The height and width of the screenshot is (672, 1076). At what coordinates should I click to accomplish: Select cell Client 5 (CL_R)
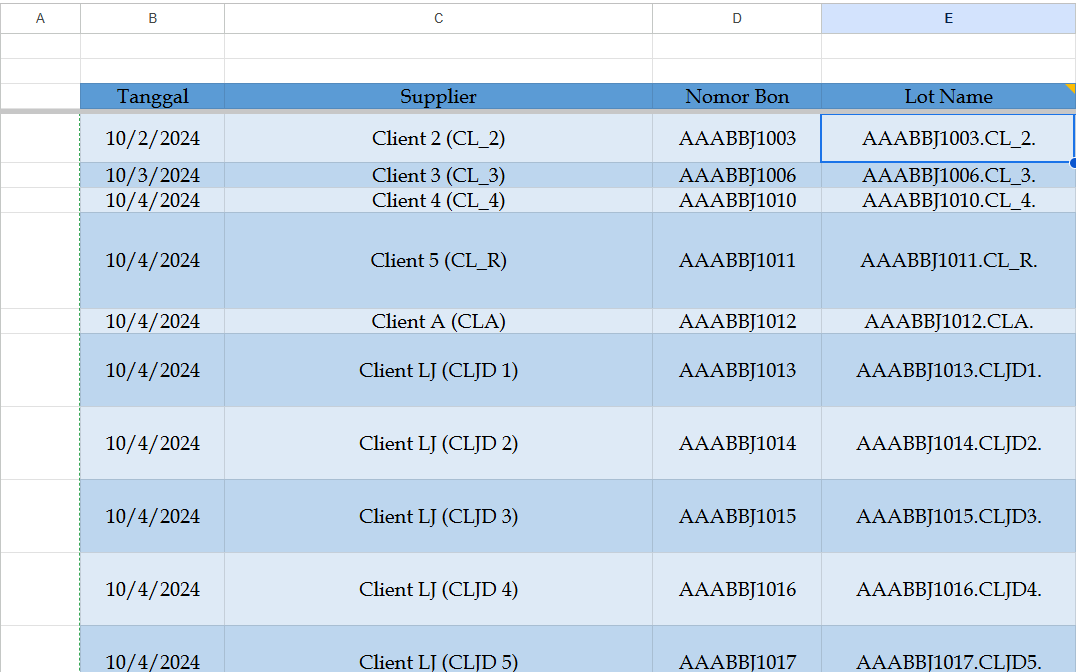[438, 260]
